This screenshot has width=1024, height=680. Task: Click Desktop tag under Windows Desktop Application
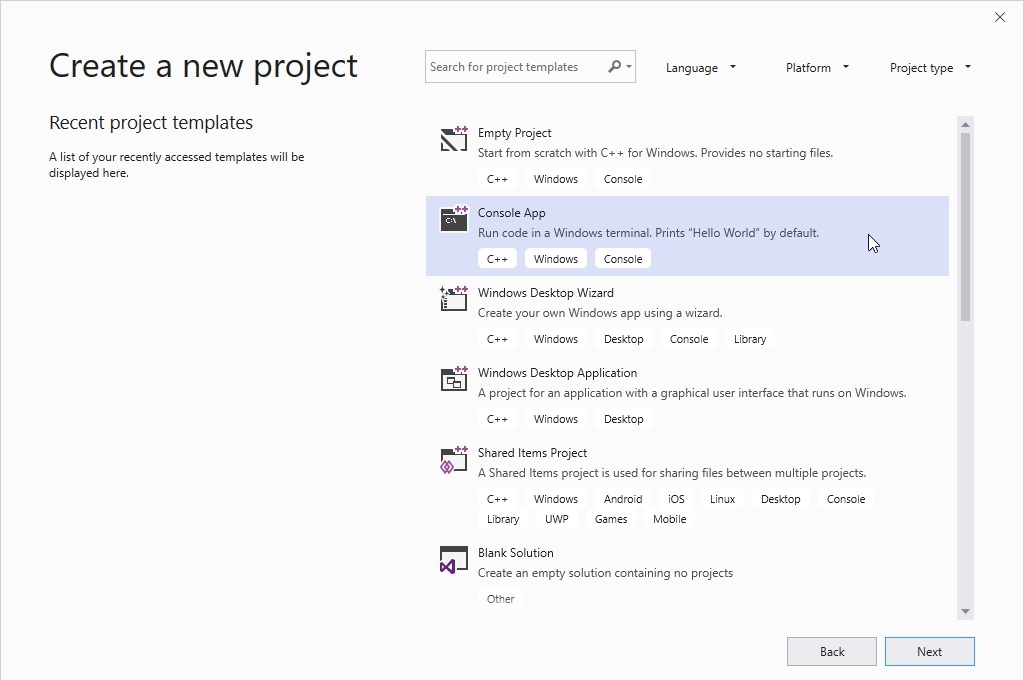(x=624, y=419)
